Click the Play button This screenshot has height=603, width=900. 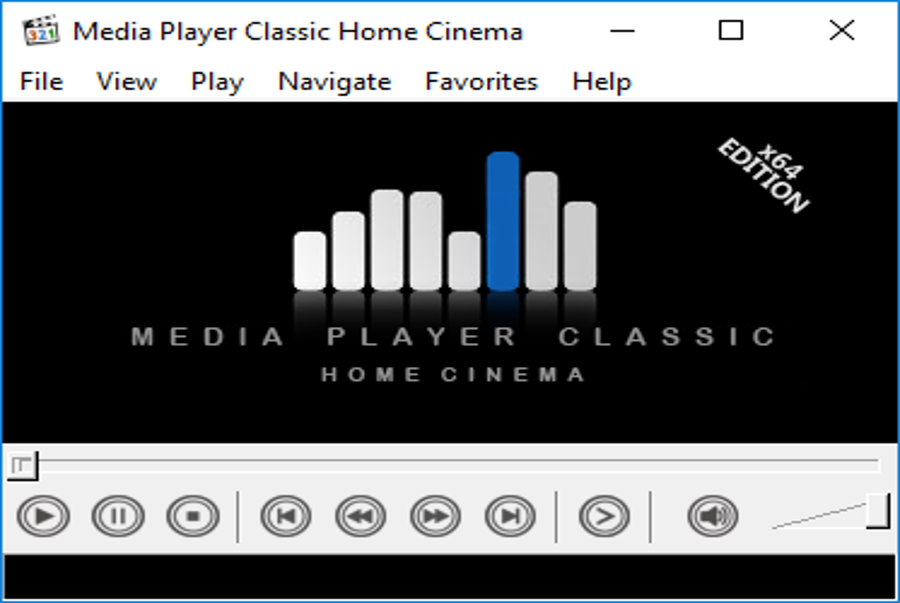coord(44,516)
